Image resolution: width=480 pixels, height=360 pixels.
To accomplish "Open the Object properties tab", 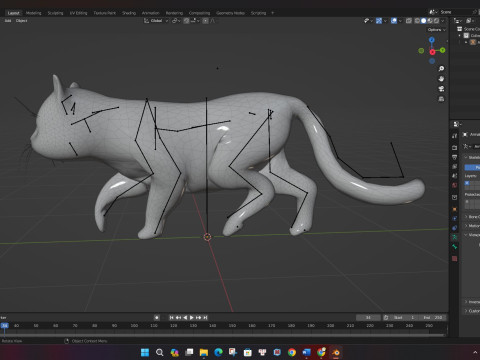I will pyautogui.click(x=455, y=209).
